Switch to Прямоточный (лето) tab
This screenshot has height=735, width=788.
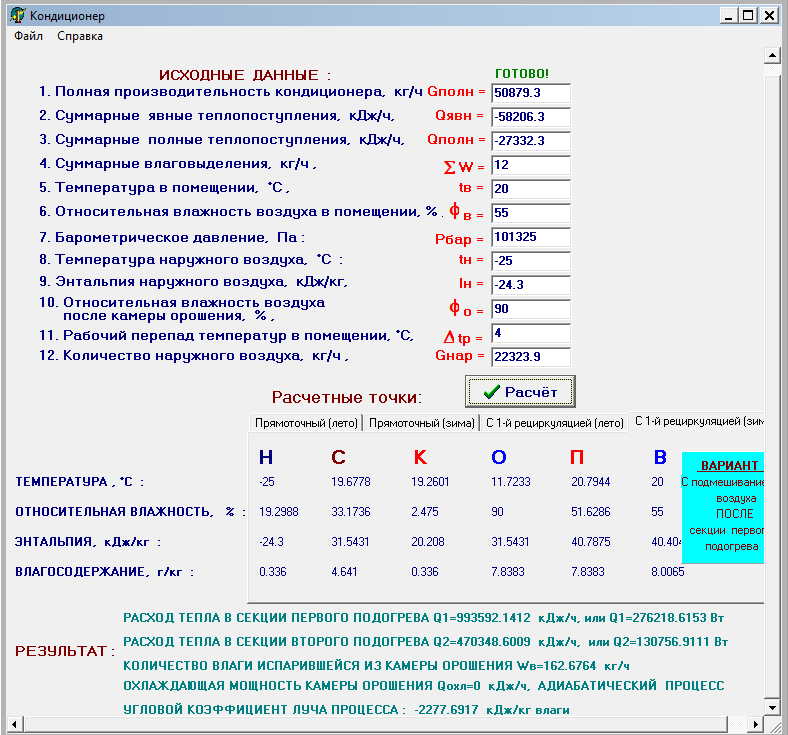tap(306, 423)
